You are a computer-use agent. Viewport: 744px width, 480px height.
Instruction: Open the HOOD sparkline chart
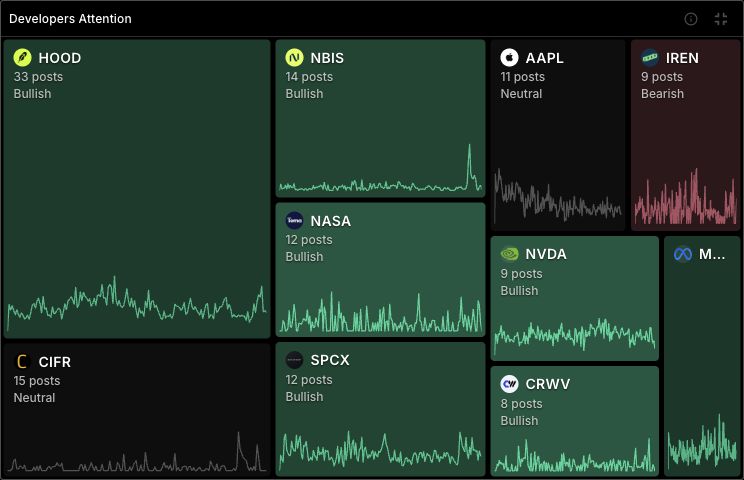[x=137, y=303]
